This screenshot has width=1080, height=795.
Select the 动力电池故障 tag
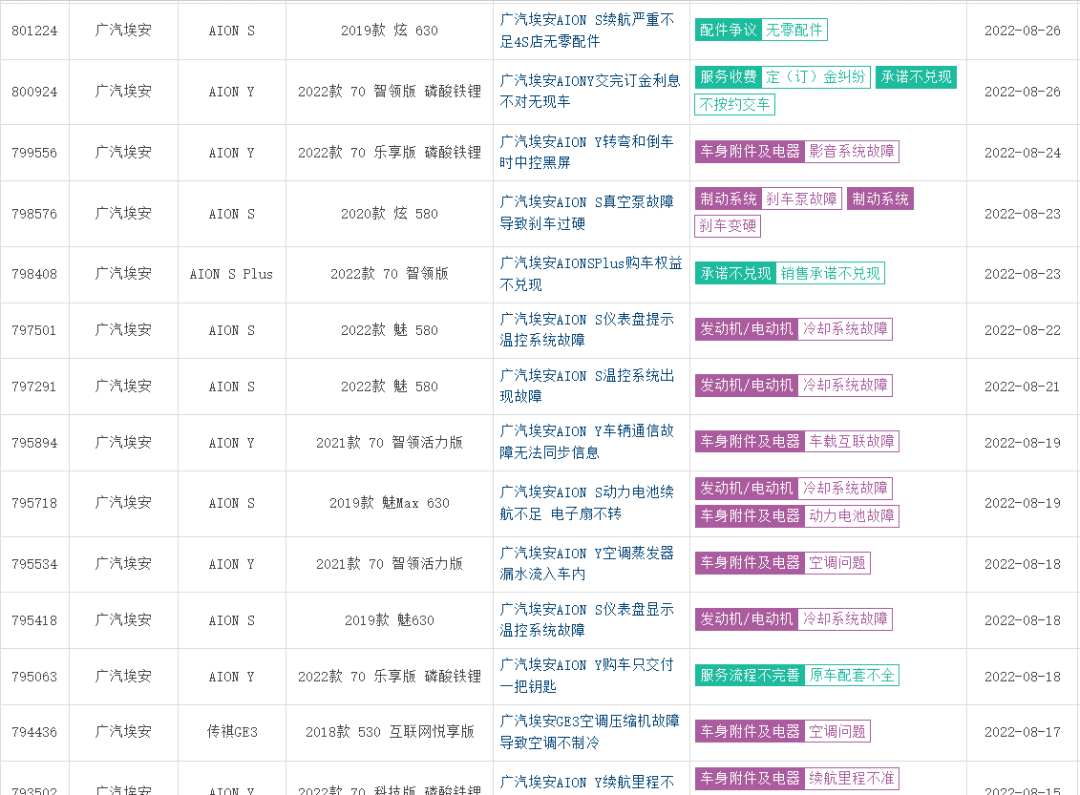(x=852, y=516)
